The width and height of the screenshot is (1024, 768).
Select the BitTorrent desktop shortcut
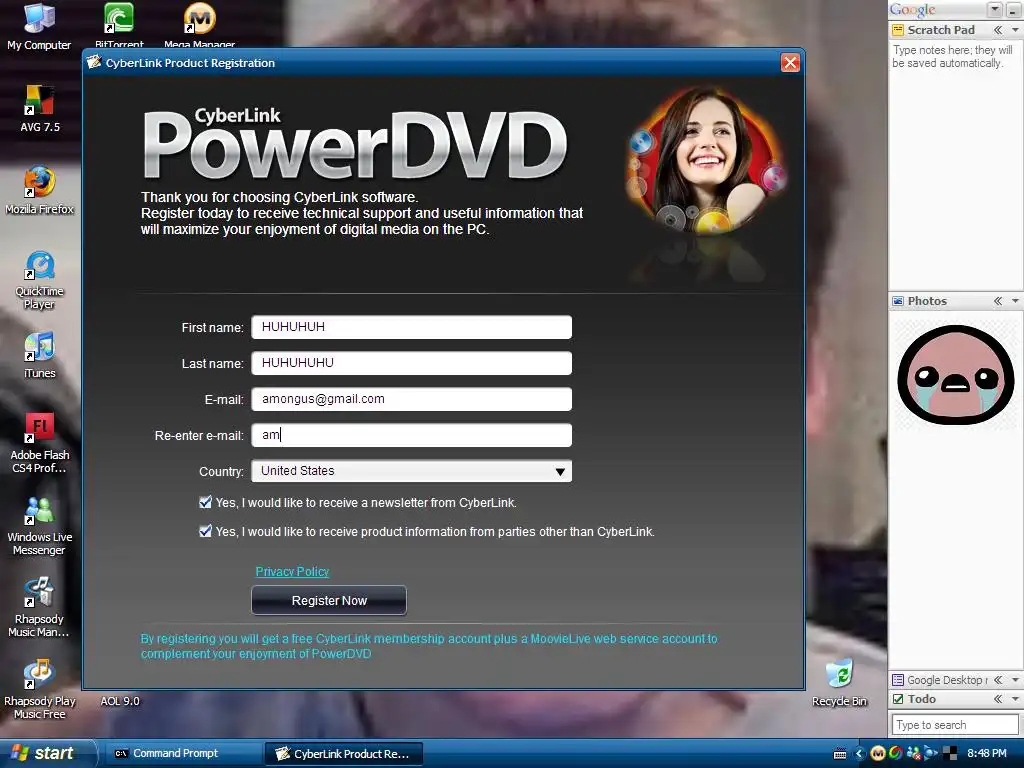click(x=119, y=25)
